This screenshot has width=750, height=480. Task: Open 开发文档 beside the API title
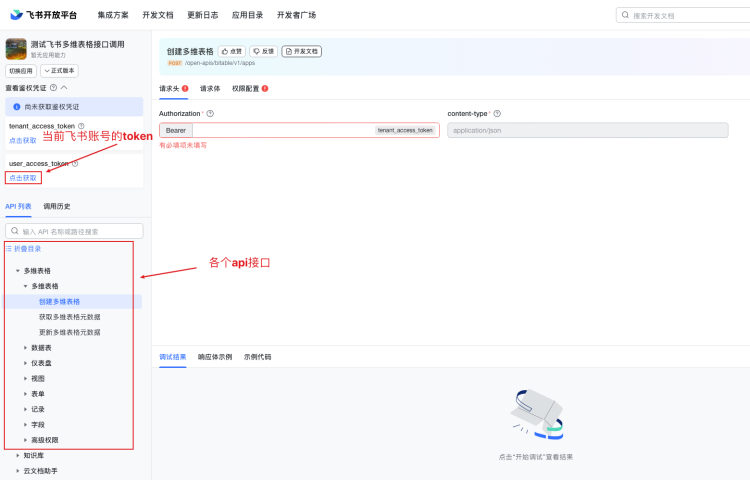(302, 51)
